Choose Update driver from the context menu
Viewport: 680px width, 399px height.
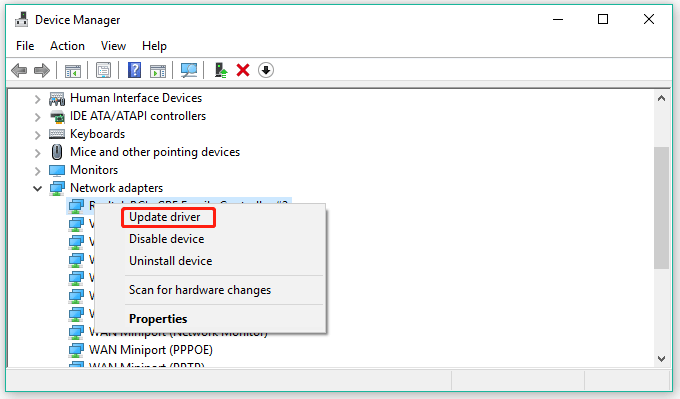tap(210, 217)
